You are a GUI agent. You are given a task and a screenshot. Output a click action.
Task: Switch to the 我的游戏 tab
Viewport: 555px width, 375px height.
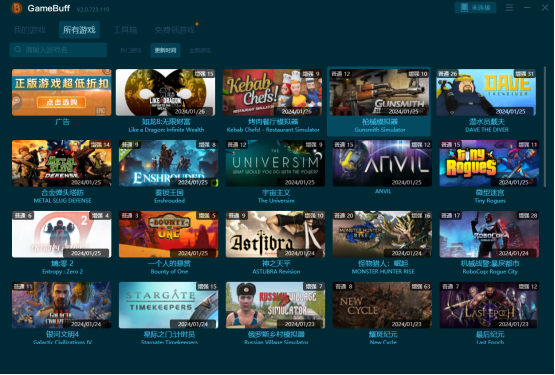pyautogui.click(x=30, y=30)
